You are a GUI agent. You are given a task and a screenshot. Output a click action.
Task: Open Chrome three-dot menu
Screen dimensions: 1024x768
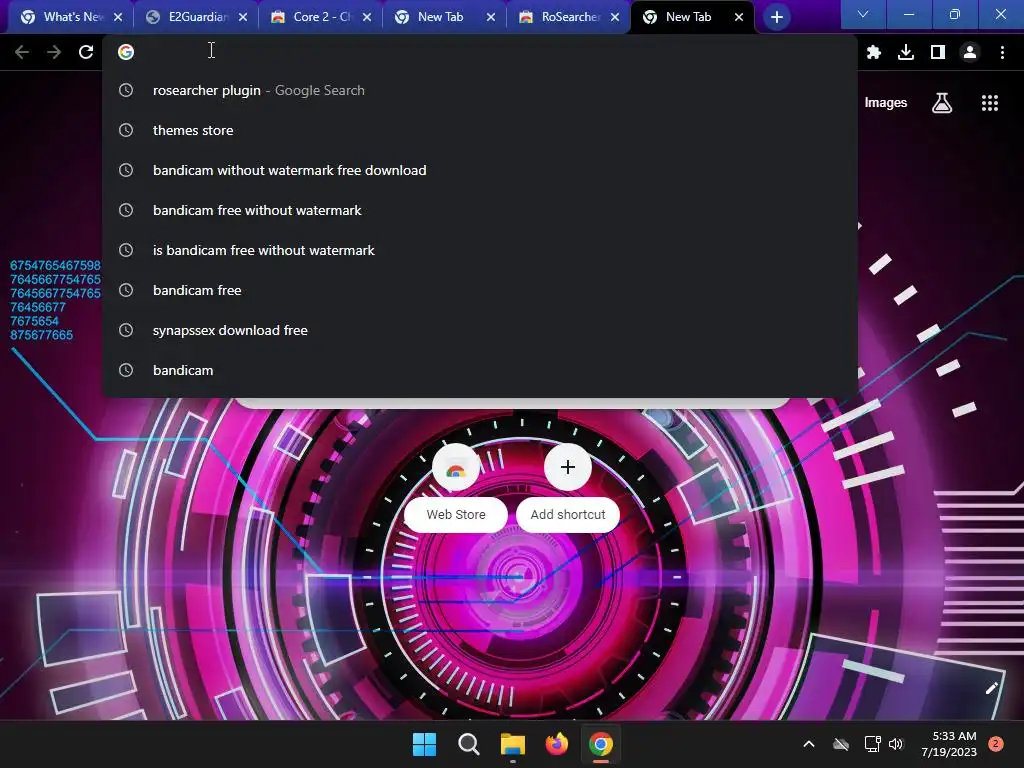(x=1002, y=52)
